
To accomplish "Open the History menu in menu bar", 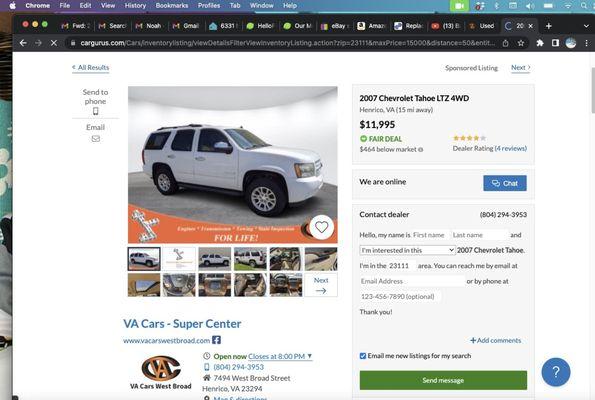I will [x=135, y=5].
